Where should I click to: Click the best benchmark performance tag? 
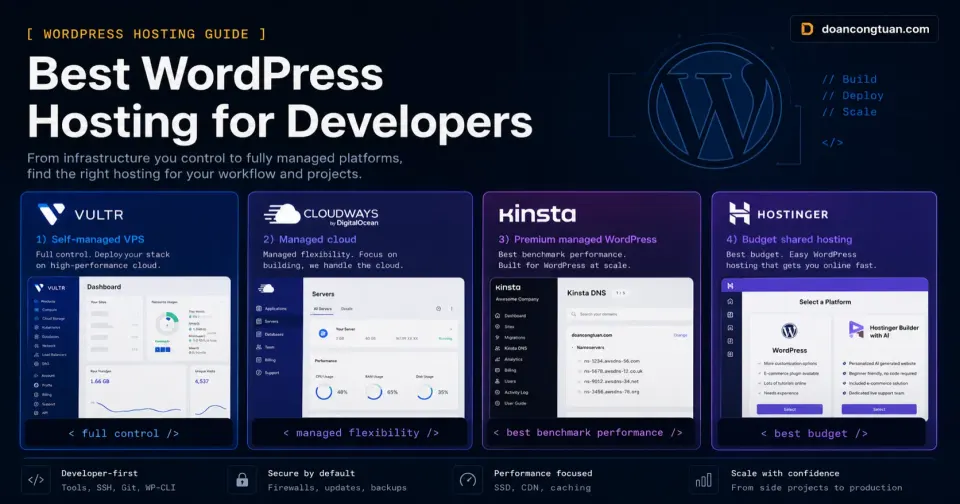[588, 432]
